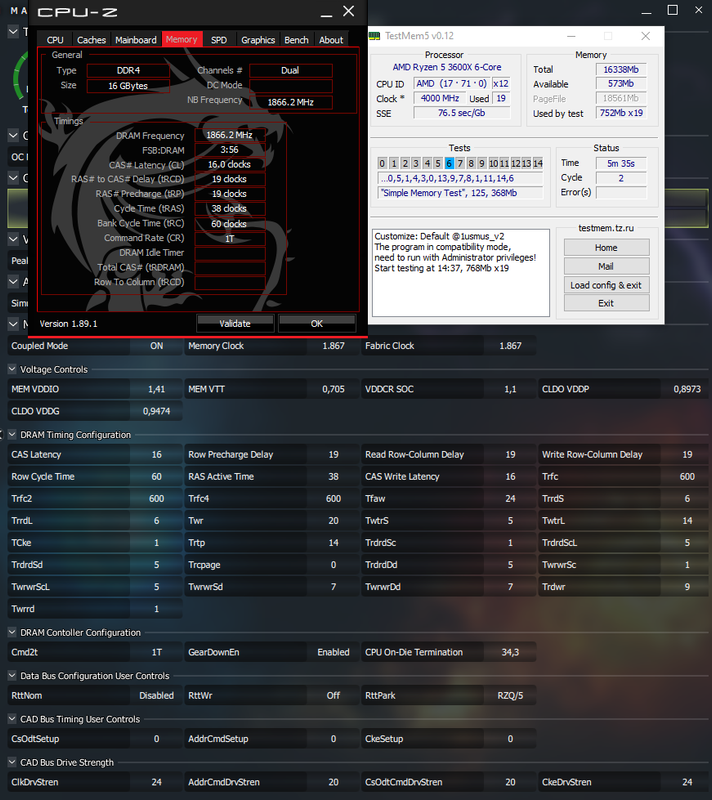Select the Memory tab in CPU-Z
The image size is (712, 800).
pos(182,39)
